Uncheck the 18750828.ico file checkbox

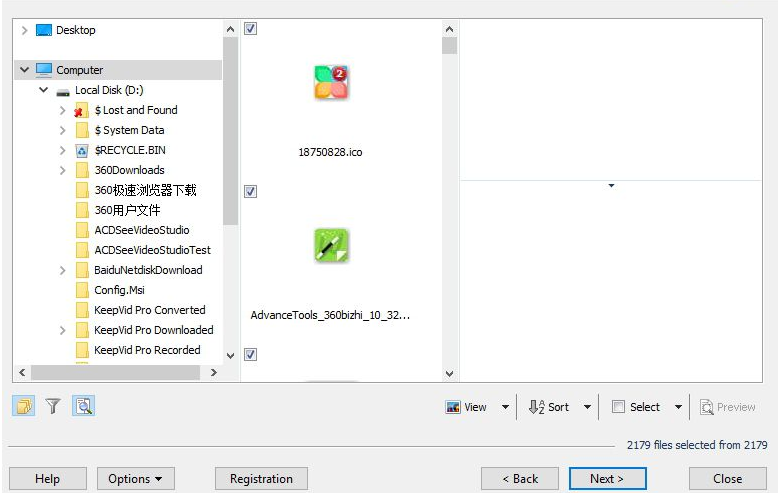(251, 29)
